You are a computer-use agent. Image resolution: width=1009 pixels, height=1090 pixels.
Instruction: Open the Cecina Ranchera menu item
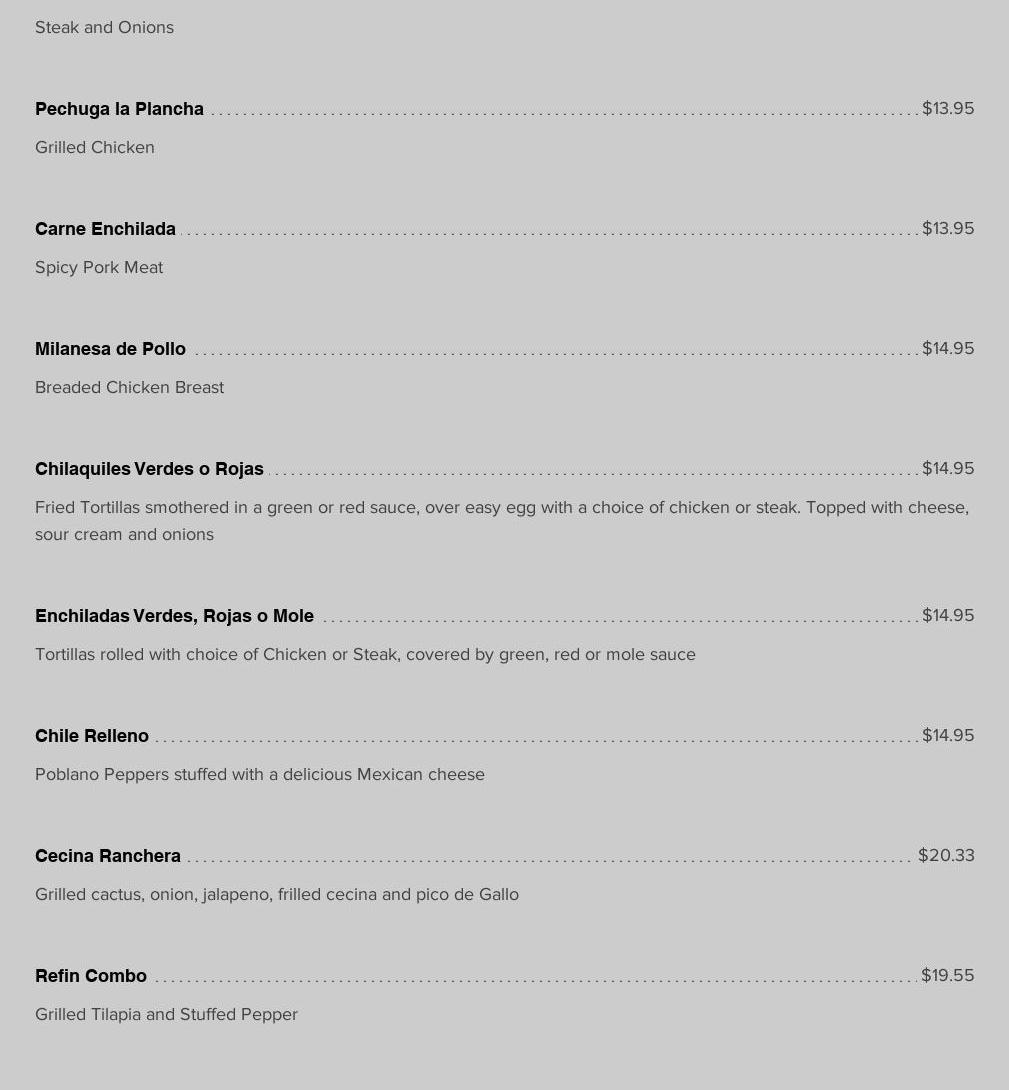(x=108, y=856)
